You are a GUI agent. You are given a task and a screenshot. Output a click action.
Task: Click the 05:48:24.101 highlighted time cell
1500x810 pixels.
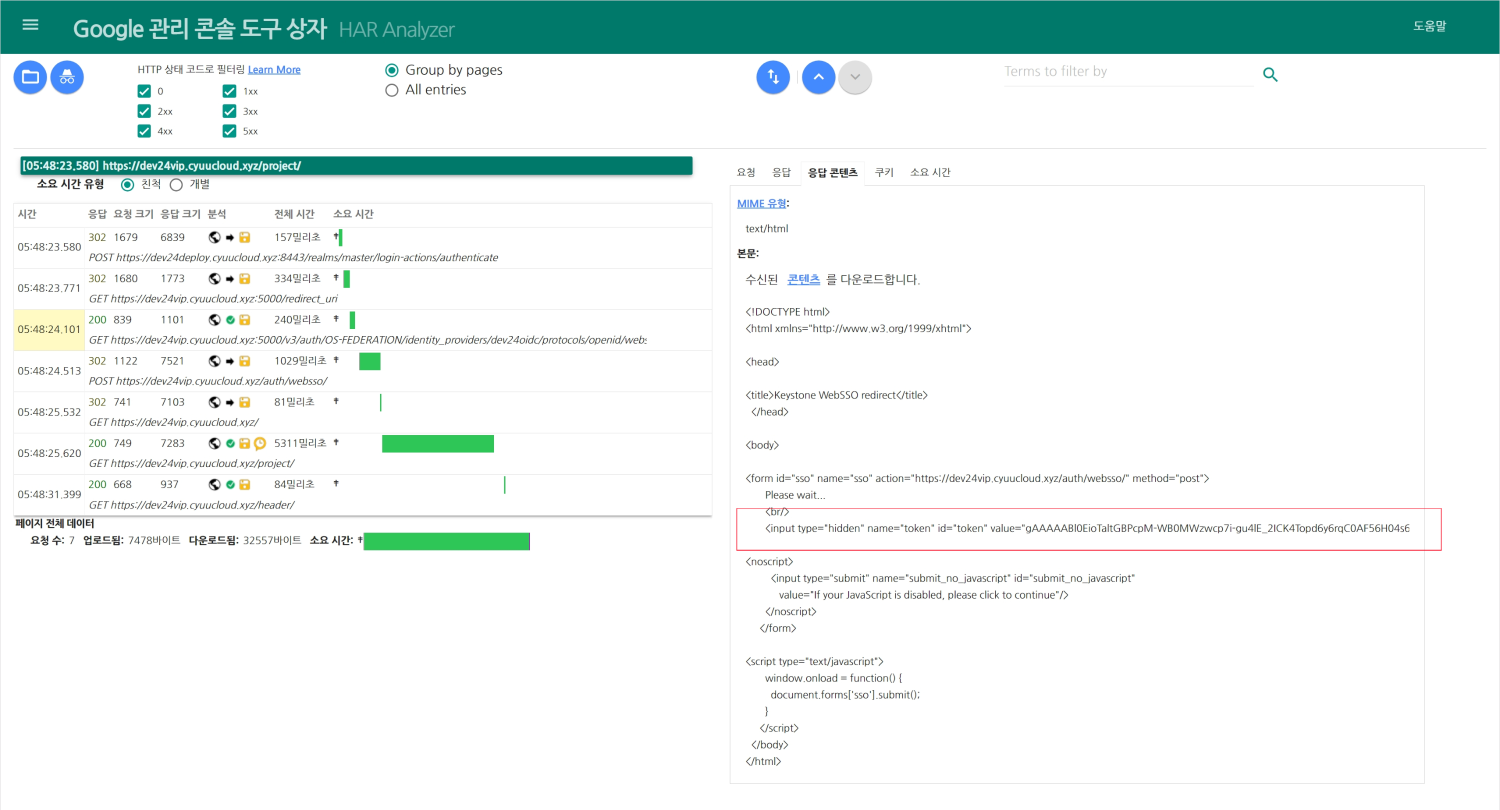point(49,329)
